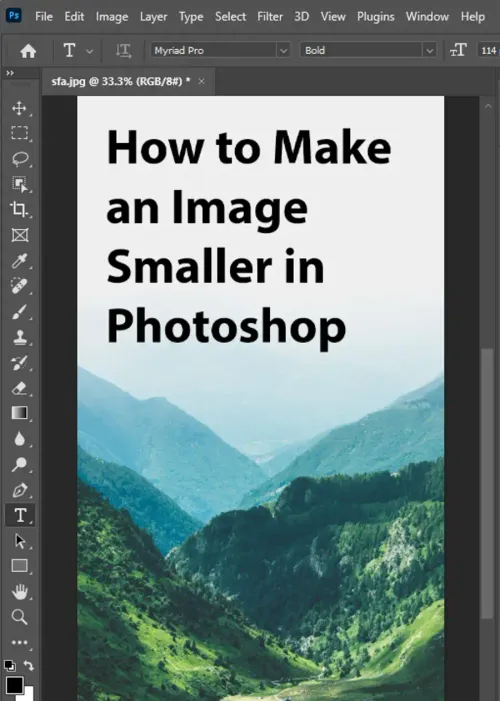The width and height of the screenshot is (500, 701).
Task: Open the Image menu
Action: tap(112, 17)
